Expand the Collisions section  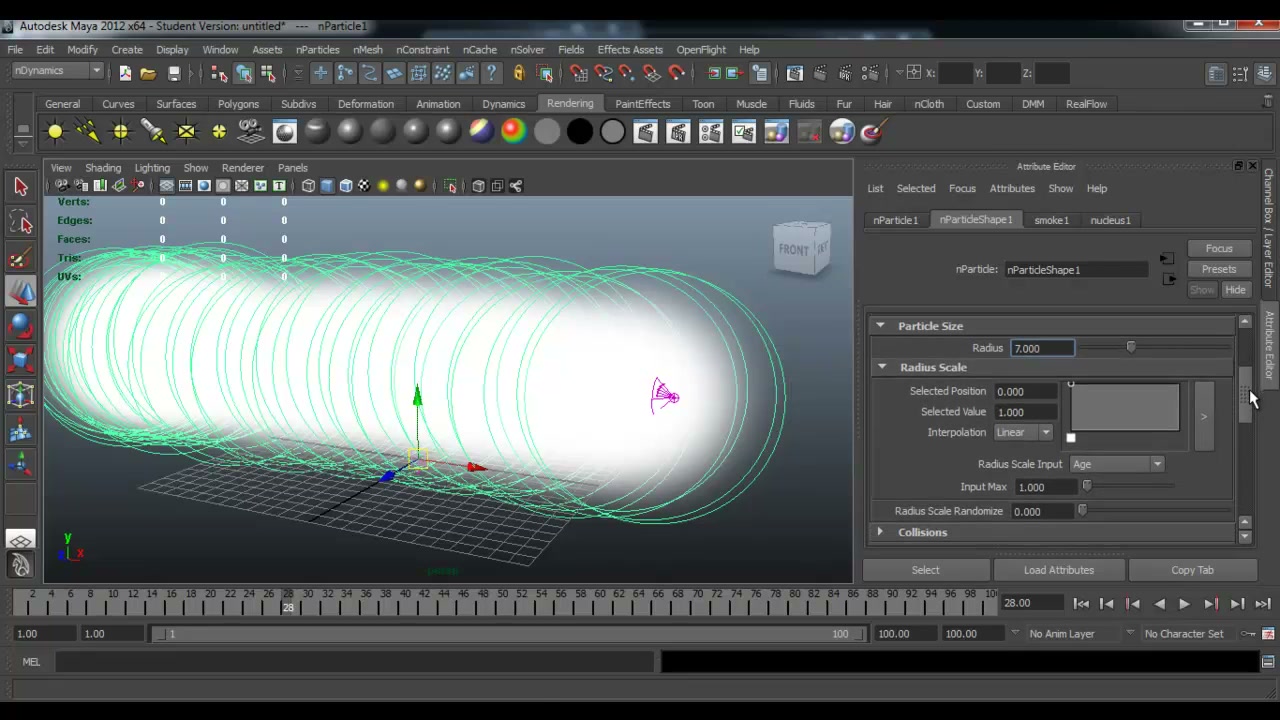click(880, 532)
